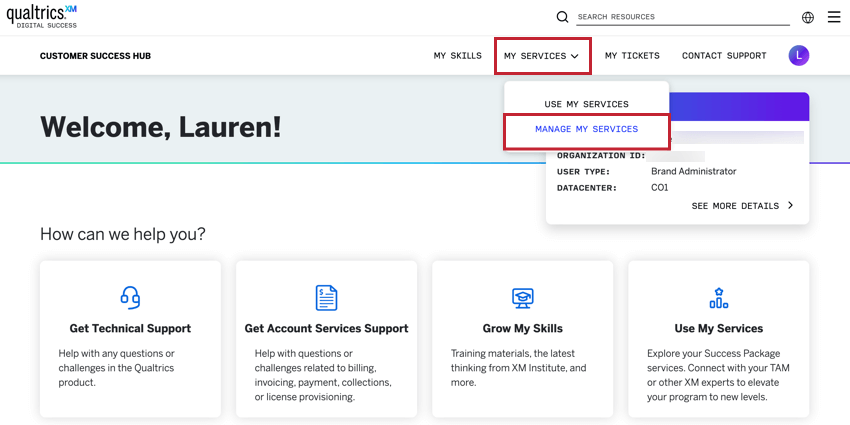The height and width of the screenshot is (425, 850).
Task: Click the graduation cap monitor icon
Action: click(523, 298)
